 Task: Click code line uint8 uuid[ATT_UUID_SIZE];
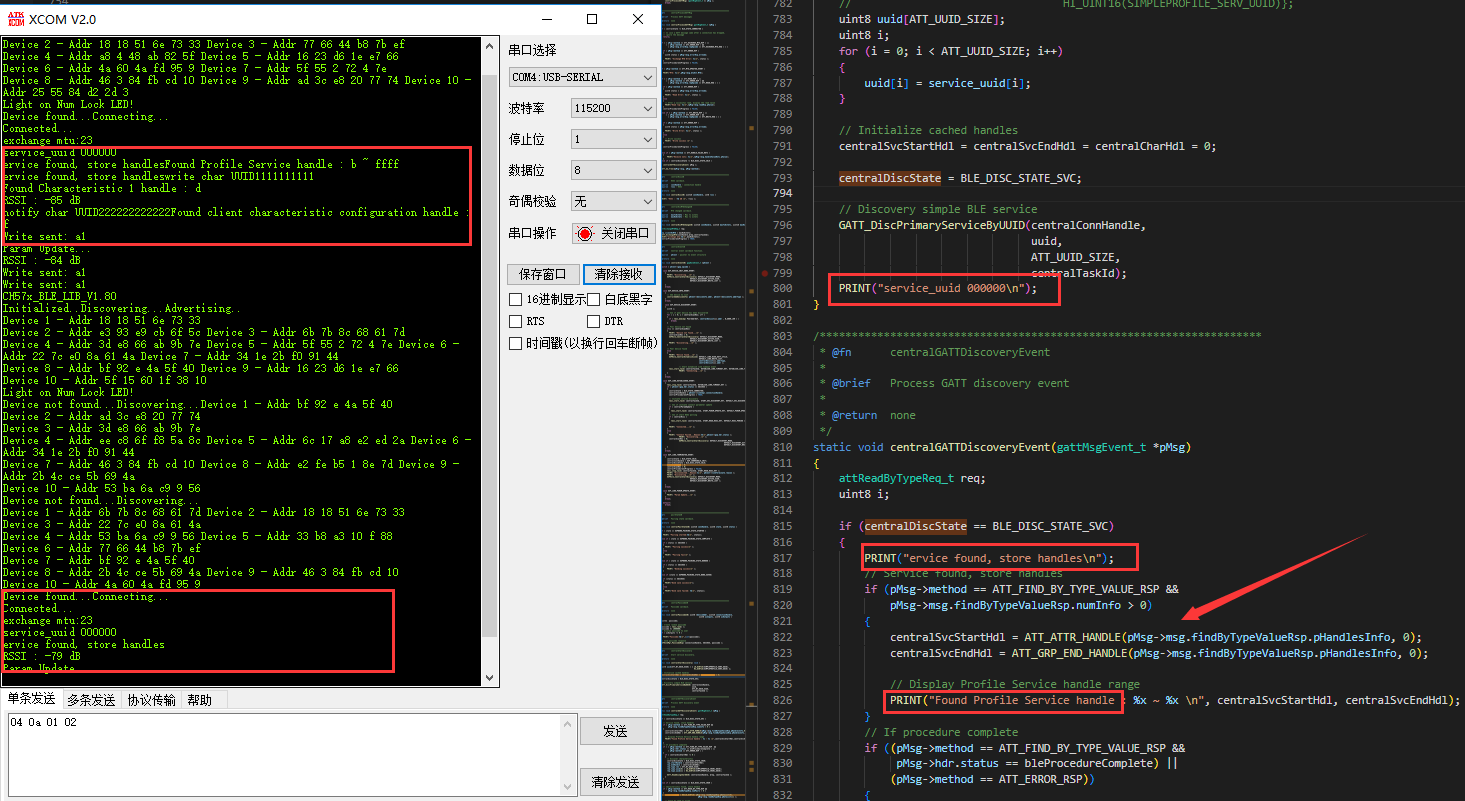921,20
